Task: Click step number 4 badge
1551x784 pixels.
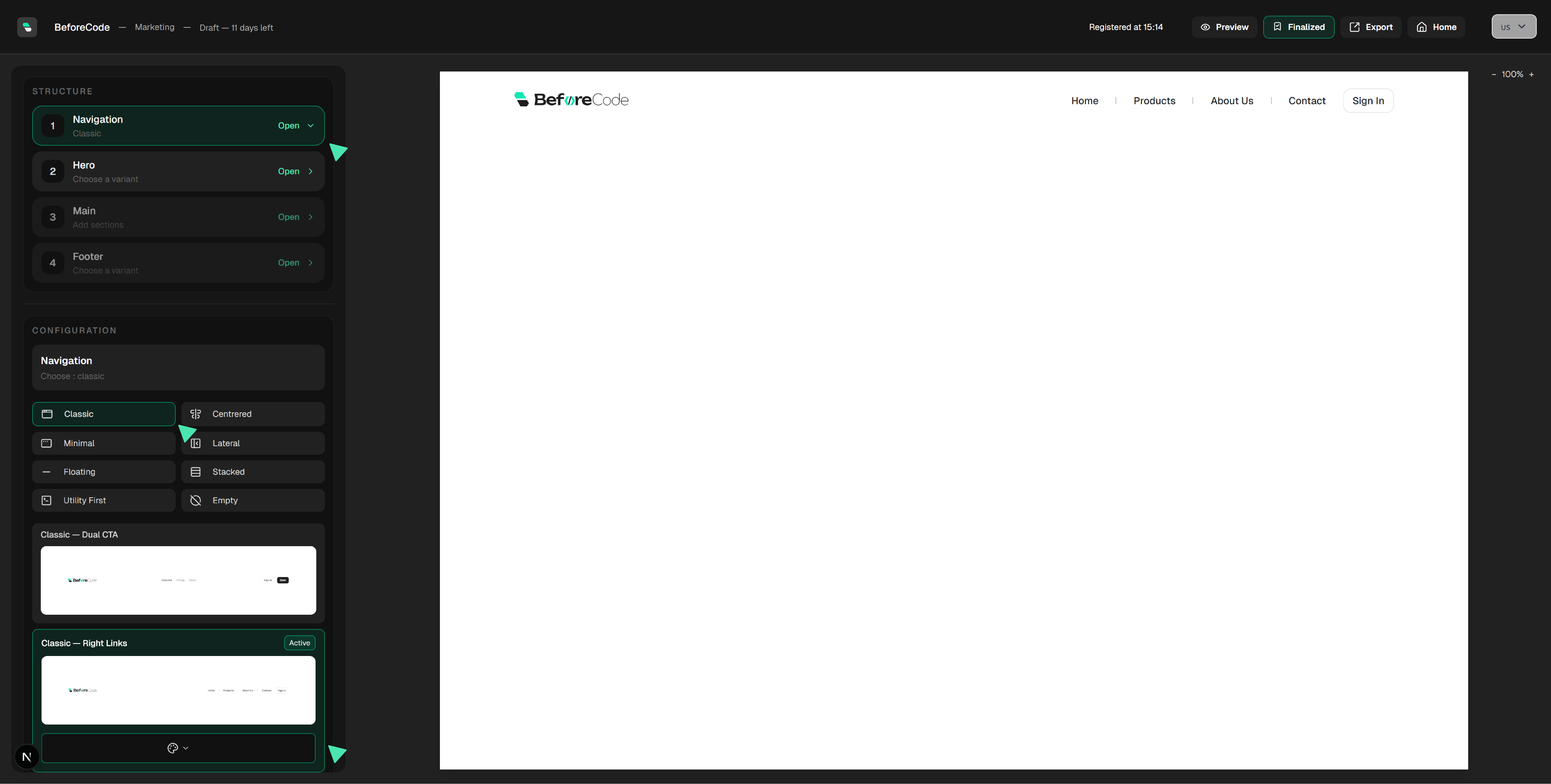Action: [x=53, y=263]
